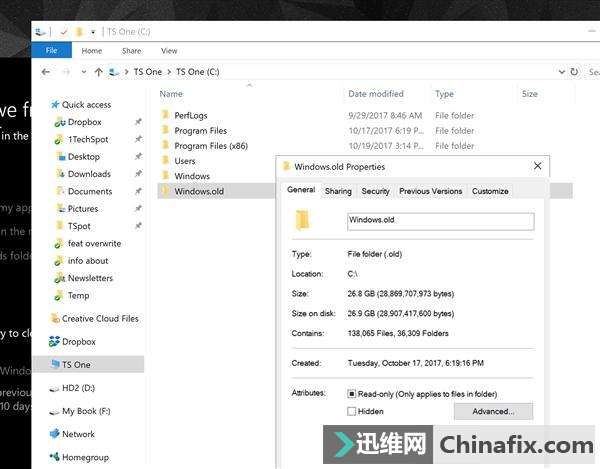The height and width of the screenshot is (469, 600).
Task: Open Downloads in navigation pane
Action: coord(89,174)
